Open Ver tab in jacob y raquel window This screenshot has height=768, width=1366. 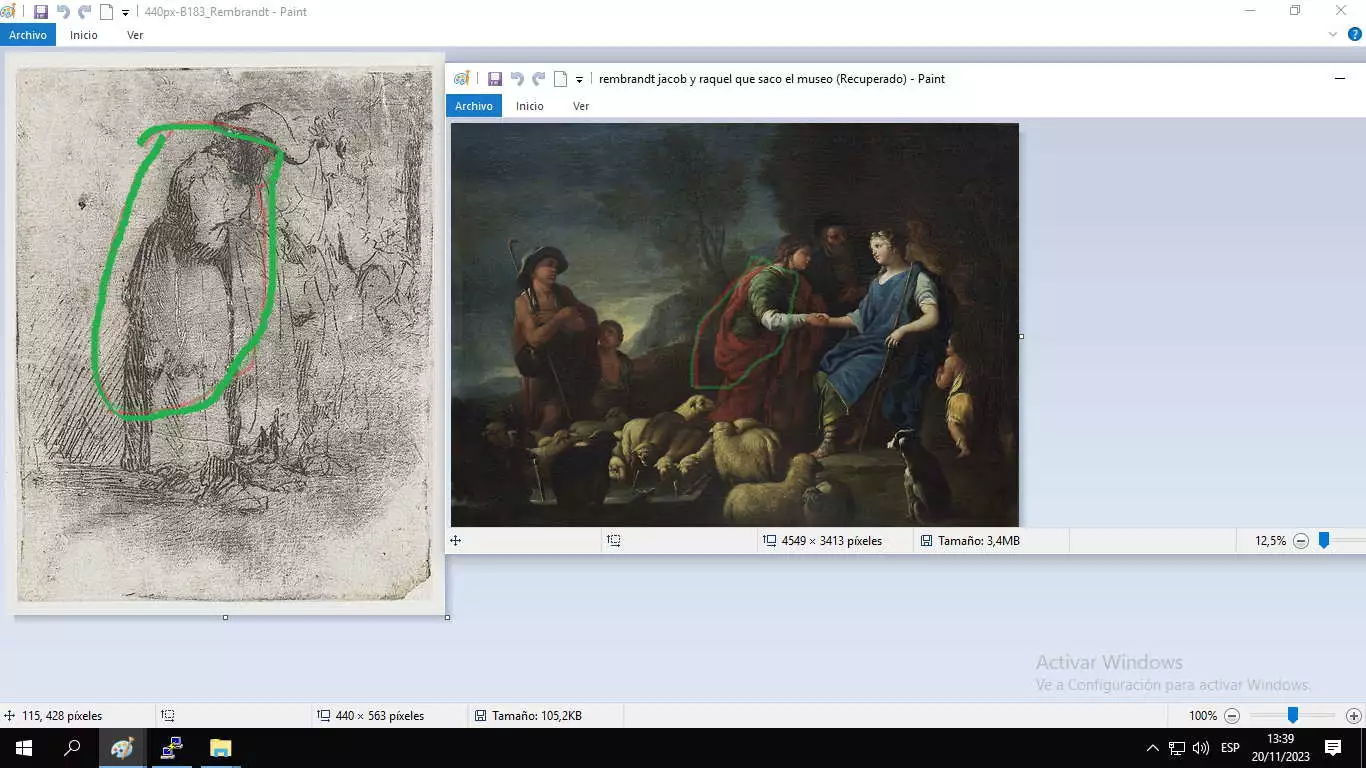tap(581, 106)
